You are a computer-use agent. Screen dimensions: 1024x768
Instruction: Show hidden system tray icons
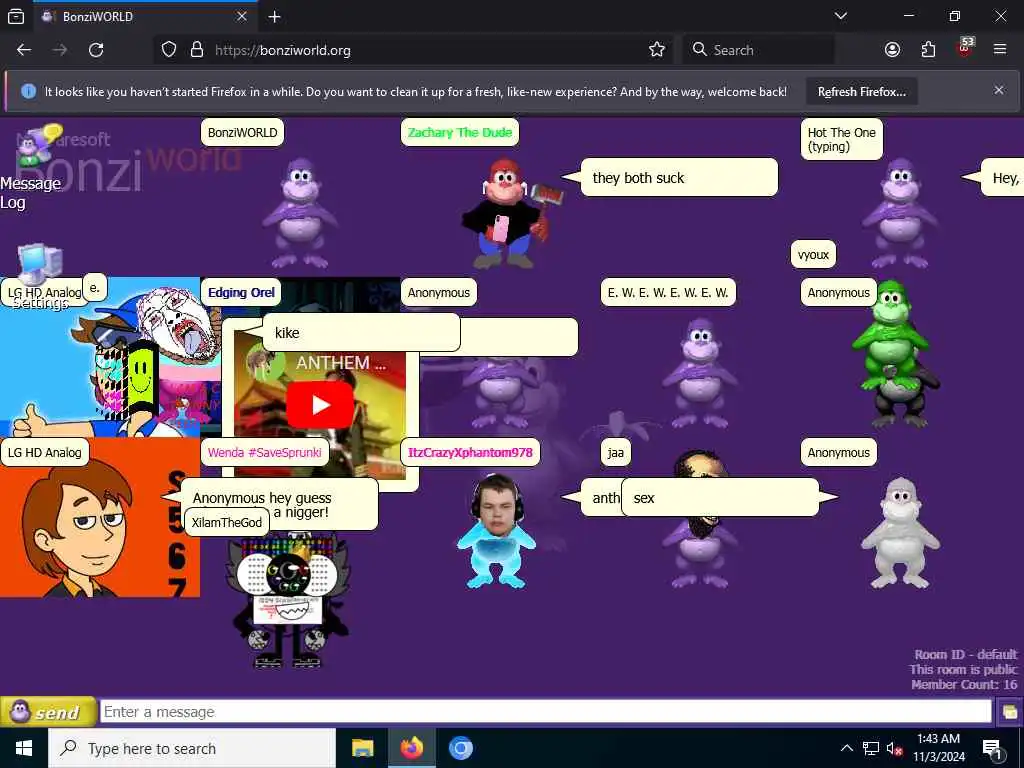click(846, 748)
